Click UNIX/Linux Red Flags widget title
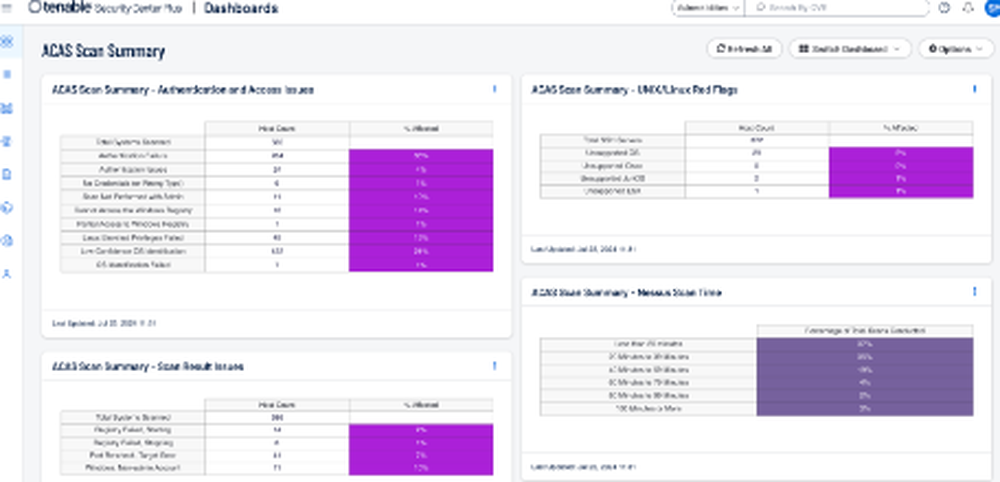Image resolution: width=1000 pixels, height=482 pixels. [x=635, y=90]
